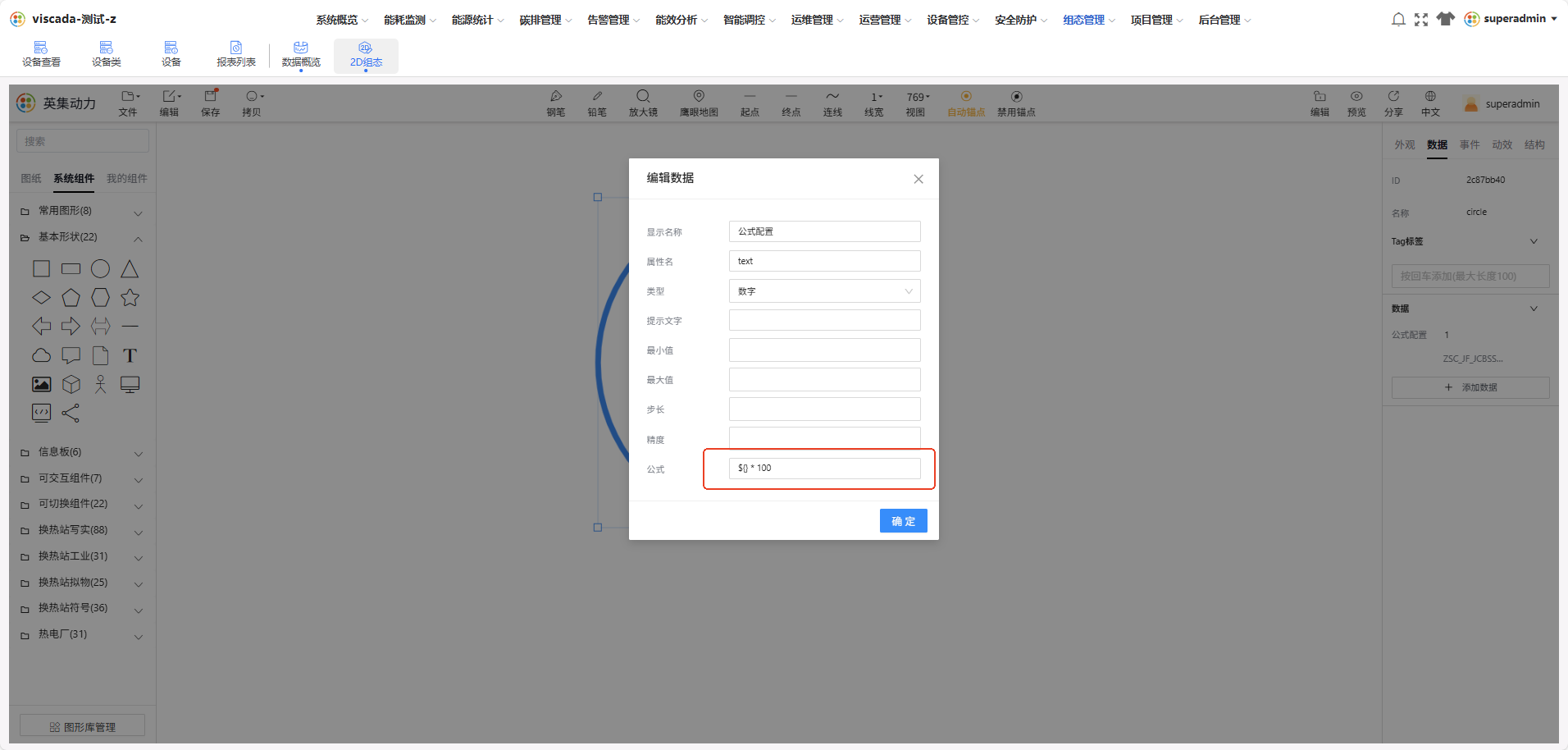Click the 公式 formula input field
This screenshot has width=1568, height=750.
coord(825,469)
